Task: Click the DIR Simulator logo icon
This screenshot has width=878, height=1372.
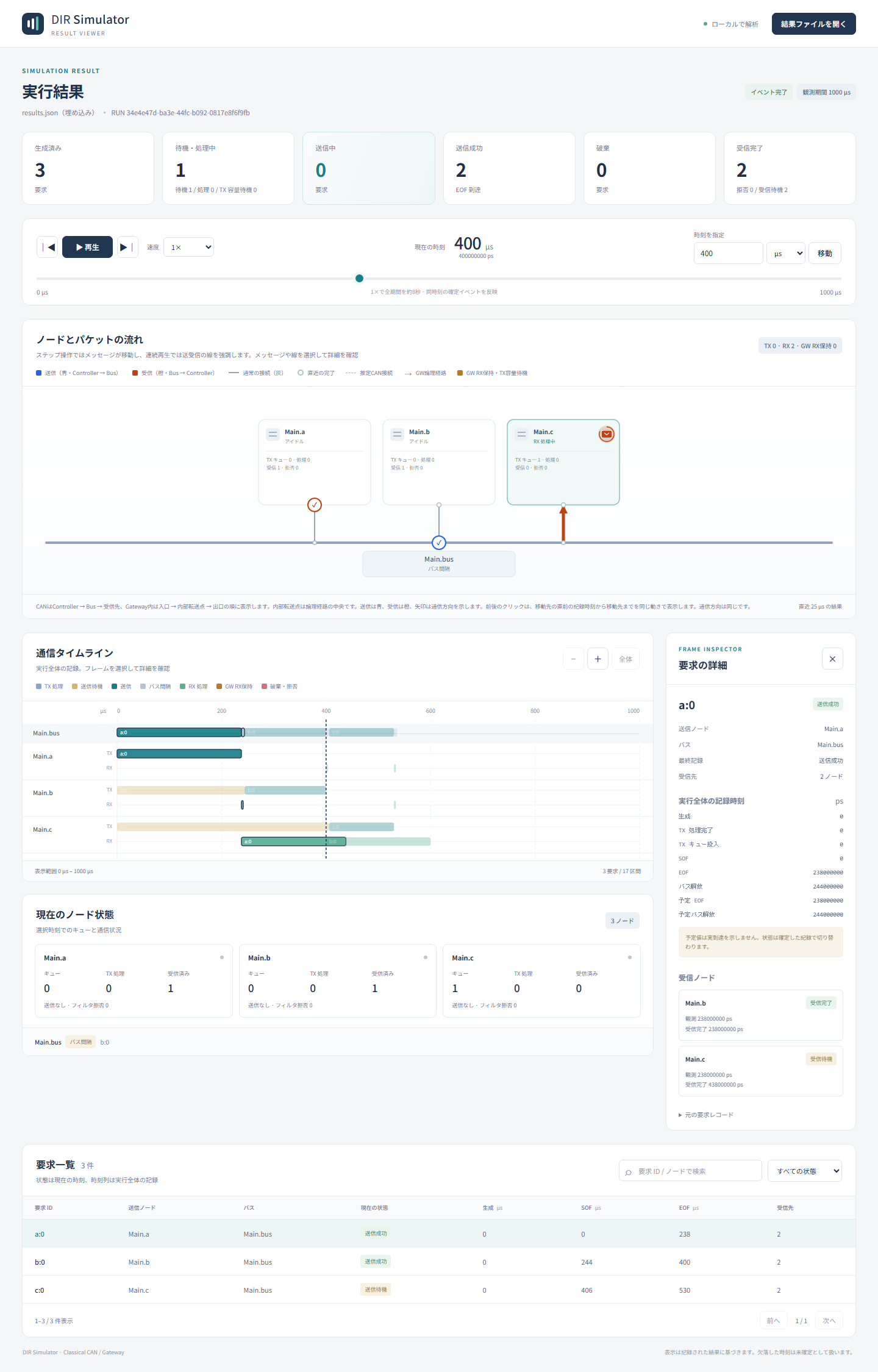Action: pos(33,24)
